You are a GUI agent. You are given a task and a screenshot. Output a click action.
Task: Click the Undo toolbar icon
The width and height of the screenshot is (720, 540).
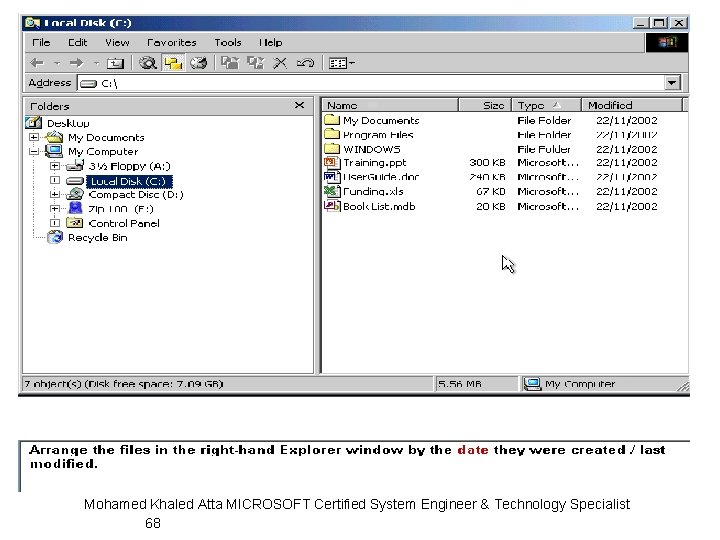point(305,63)
